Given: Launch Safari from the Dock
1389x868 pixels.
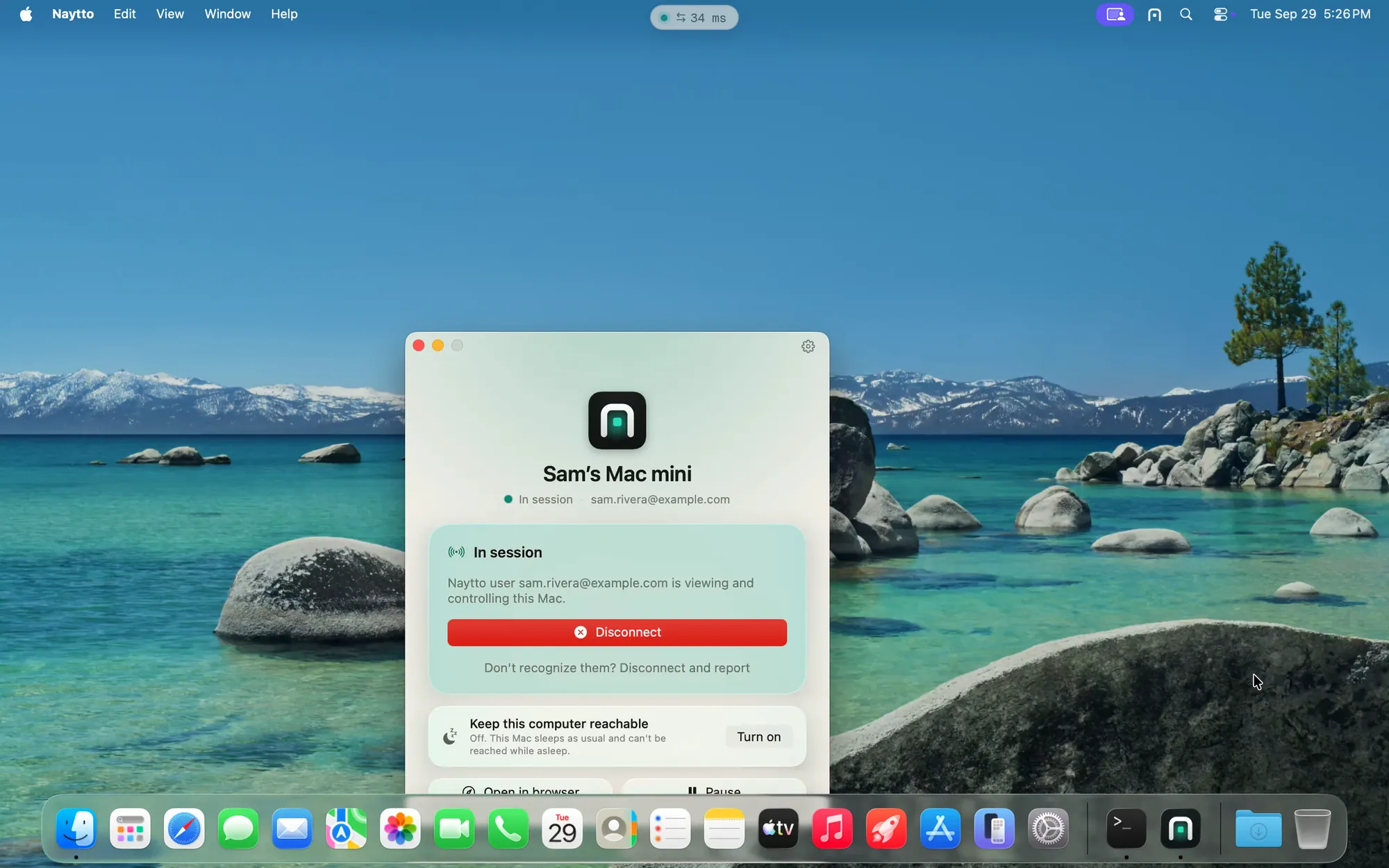Looking at the screenshot, I should pos(184,828).
